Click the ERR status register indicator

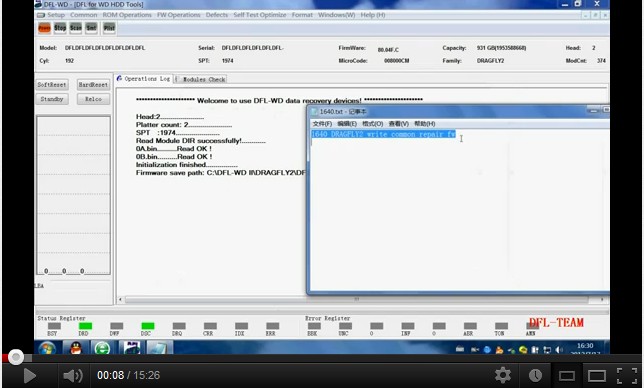coord(272,326)
